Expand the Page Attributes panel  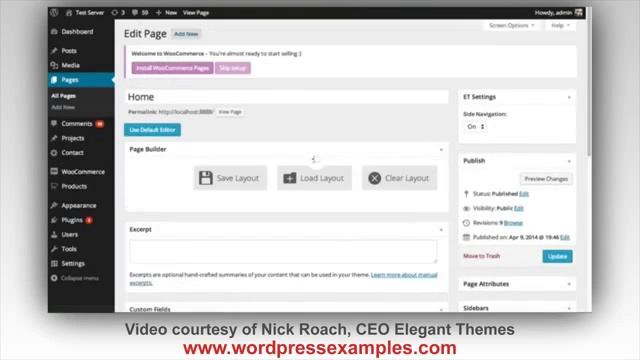[x=569, y=284]
